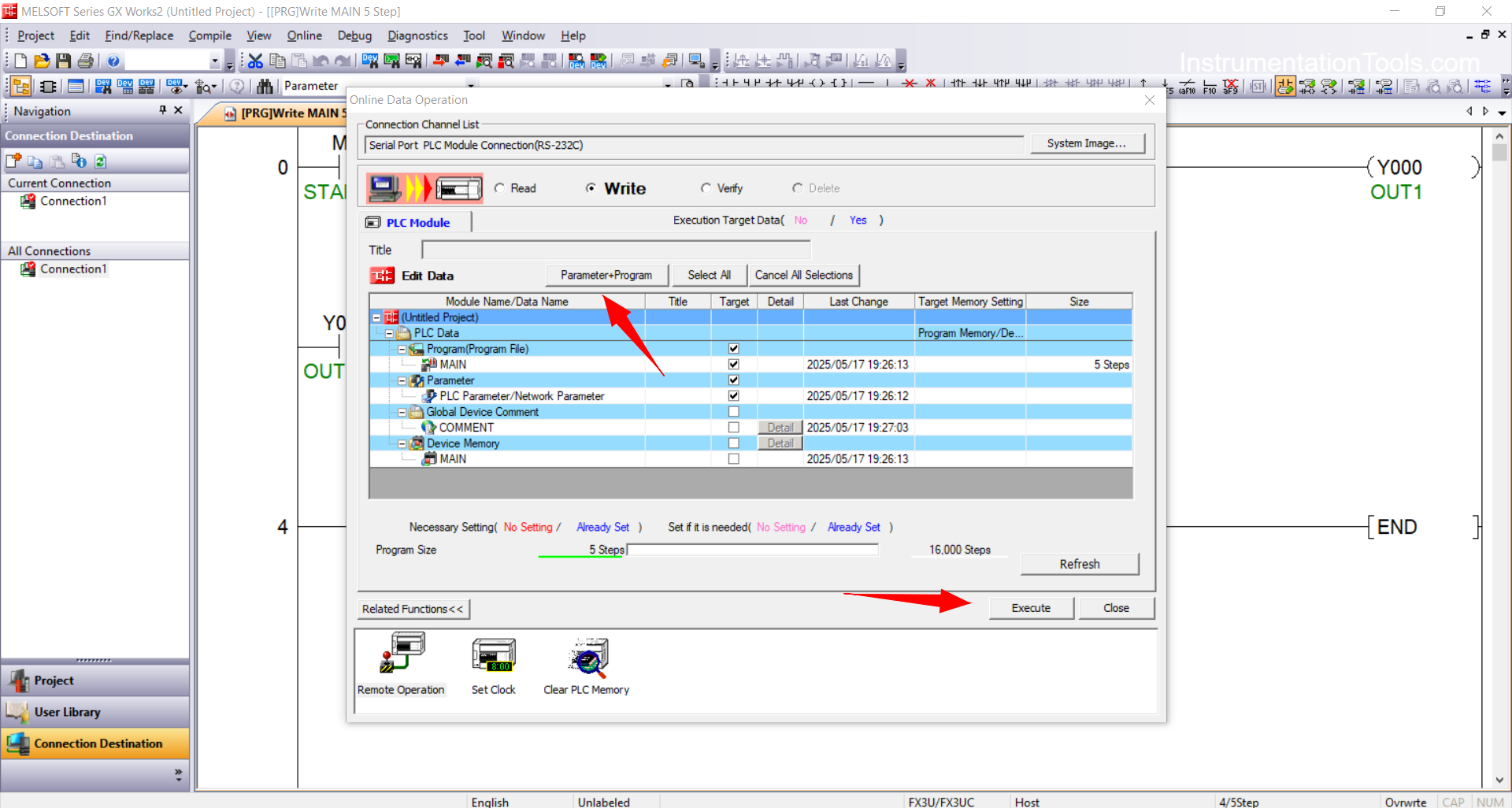Screen dimensions: 1512x808
Task: Collapse the Program(Program File) node
Action: [x=402, y=349]
